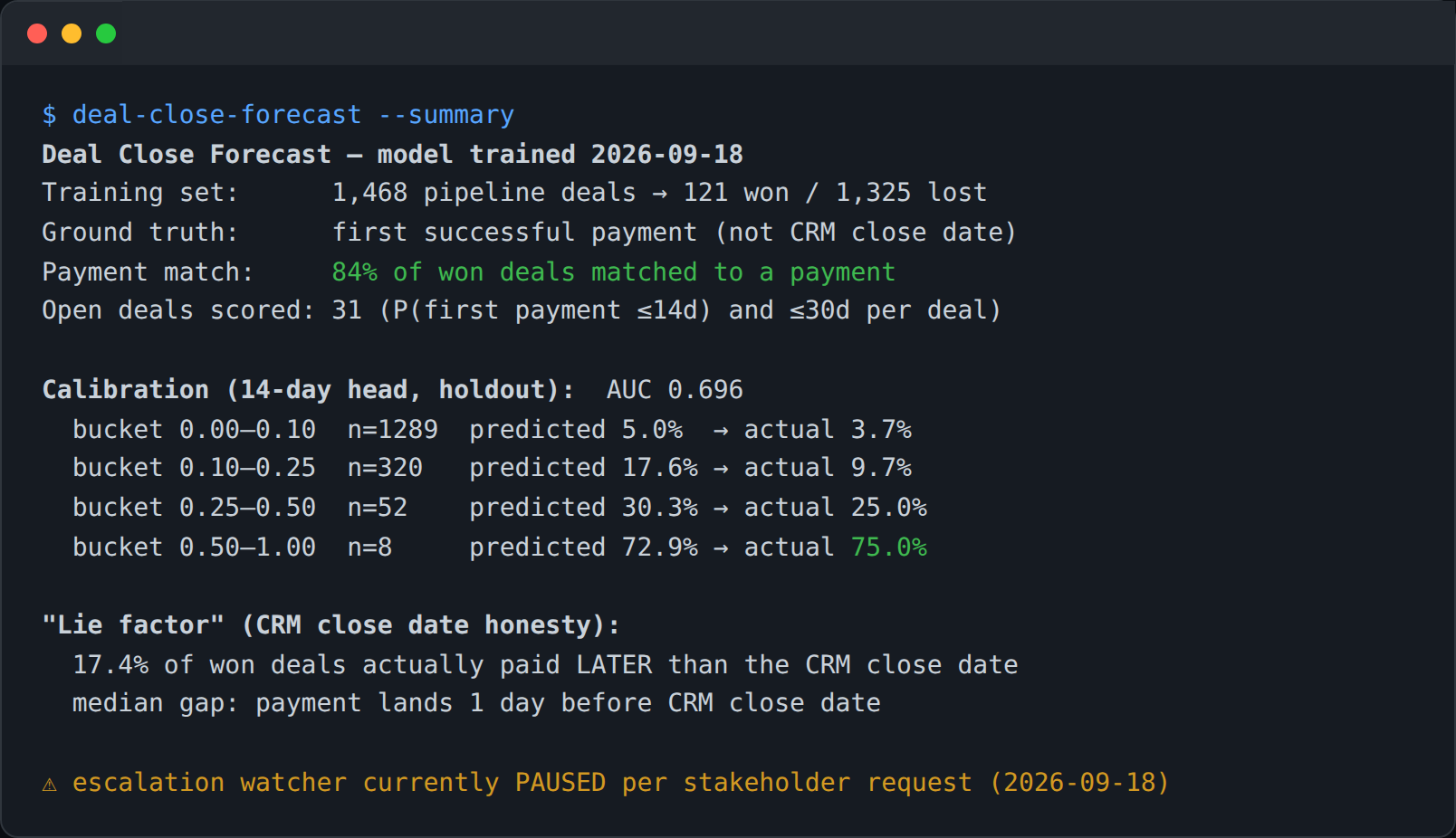
Task: Click the 'predicted 17.6%' value
Action: coord(583,468)
